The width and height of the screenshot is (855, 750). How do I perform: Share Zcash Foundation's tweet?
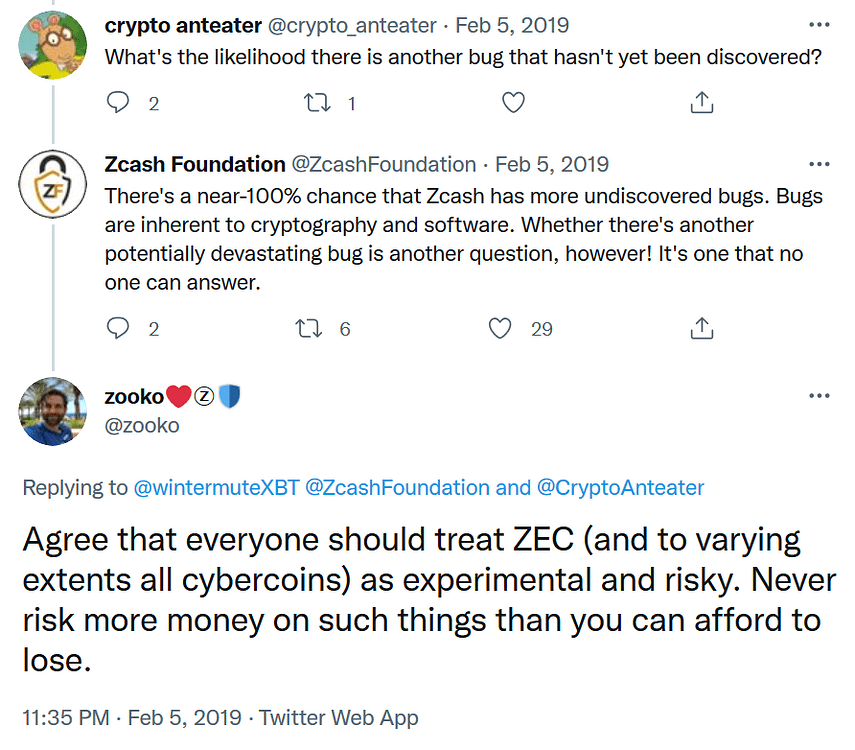pyautogui.click(x=702, y=328)
